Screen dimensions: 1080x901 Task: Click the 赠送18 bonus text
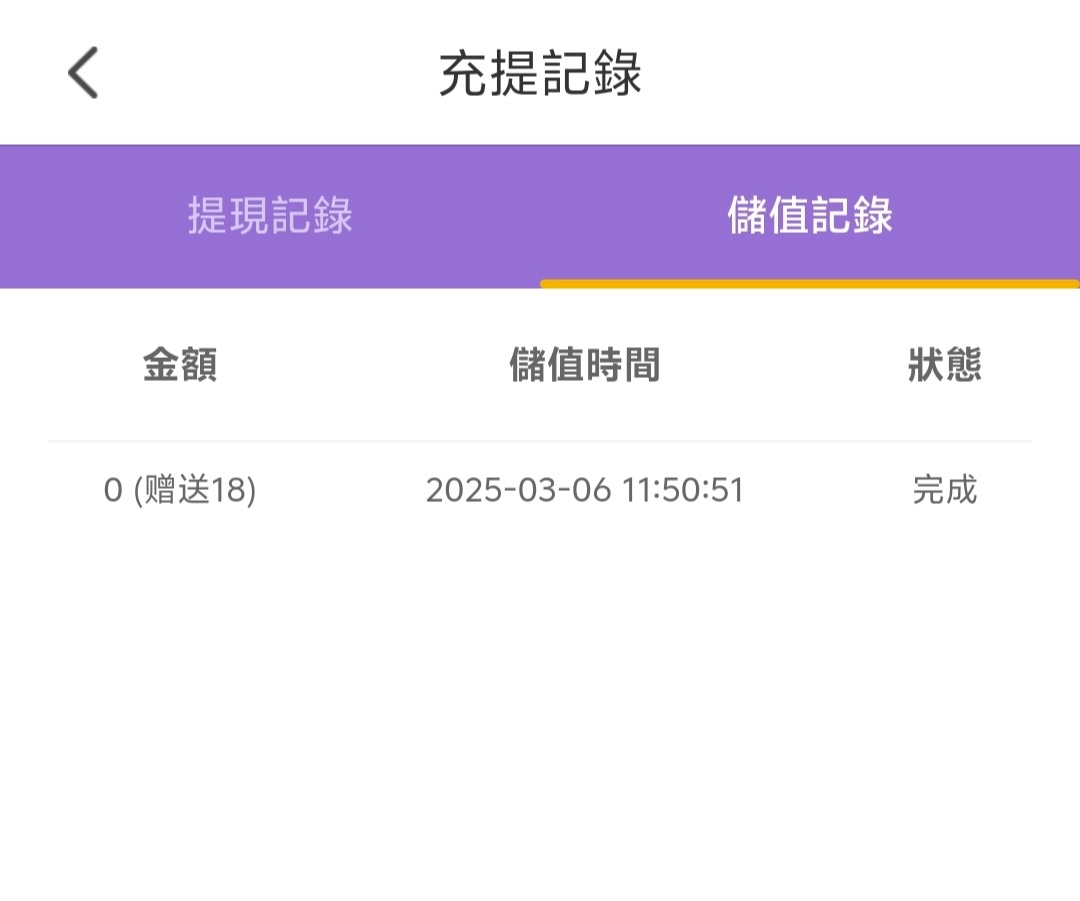196,491
